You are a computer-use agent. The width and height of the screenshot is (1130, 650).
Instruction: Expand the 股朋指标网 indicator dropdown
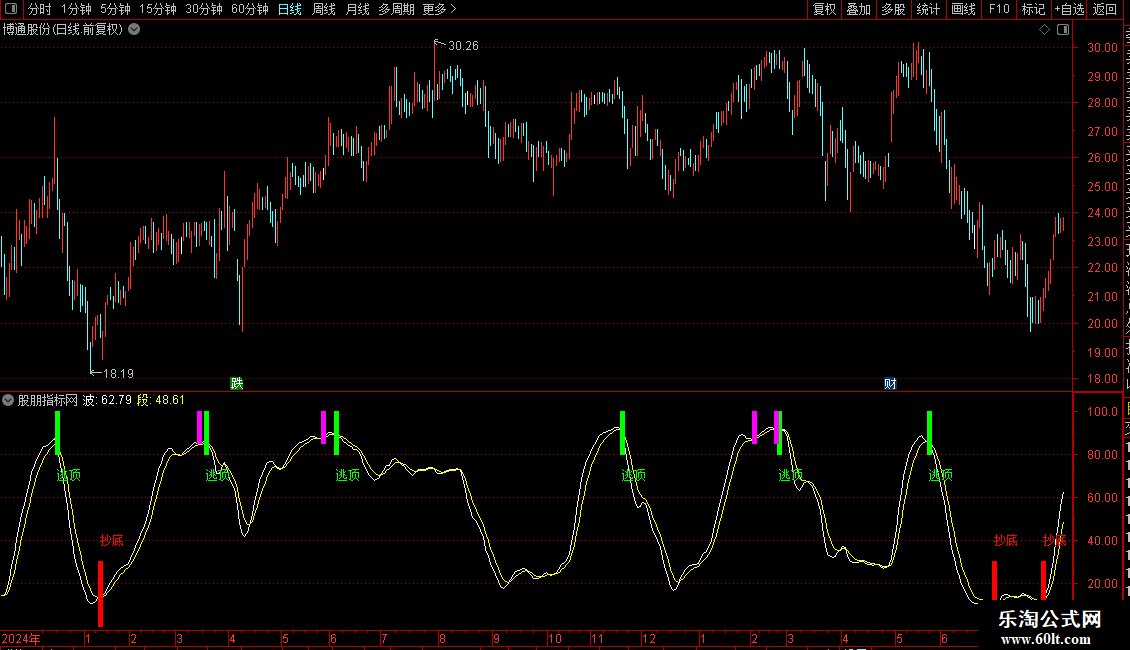click(x=8, y=400)
